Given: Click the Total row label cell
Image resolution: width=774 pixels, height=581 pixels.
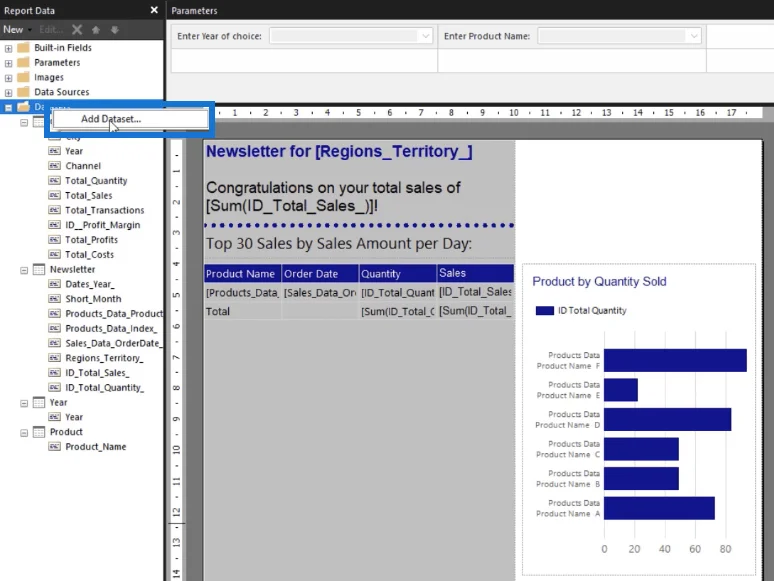Looking at the screenshot, I should (242, 311).
